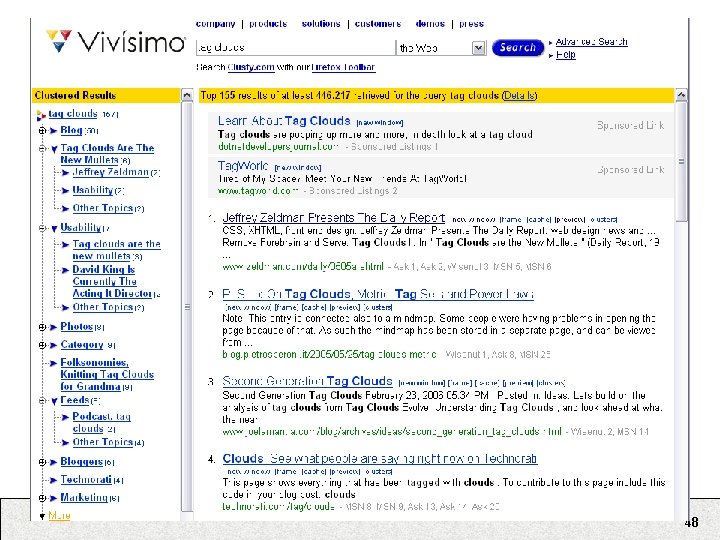Open the Help link

click(x=566, y=55)
